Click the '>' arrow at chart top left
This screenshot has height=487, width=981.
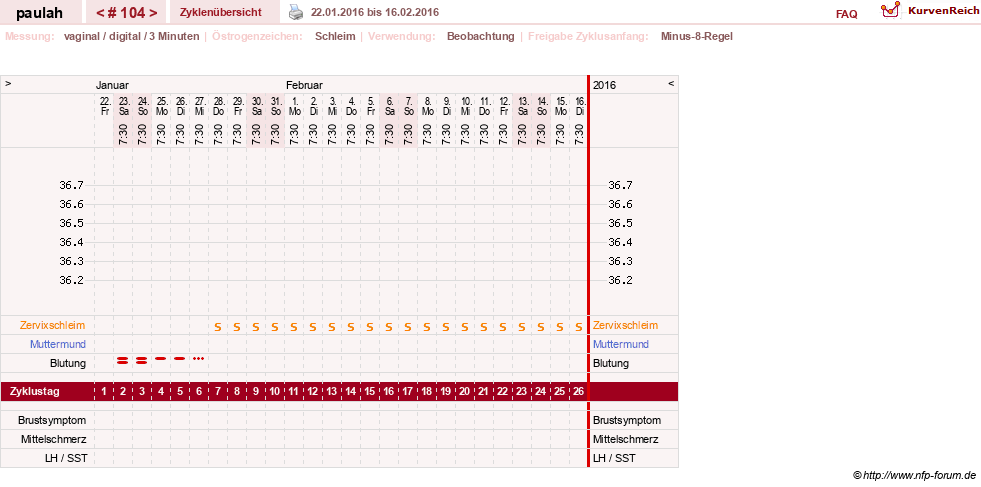click(8, 83)
